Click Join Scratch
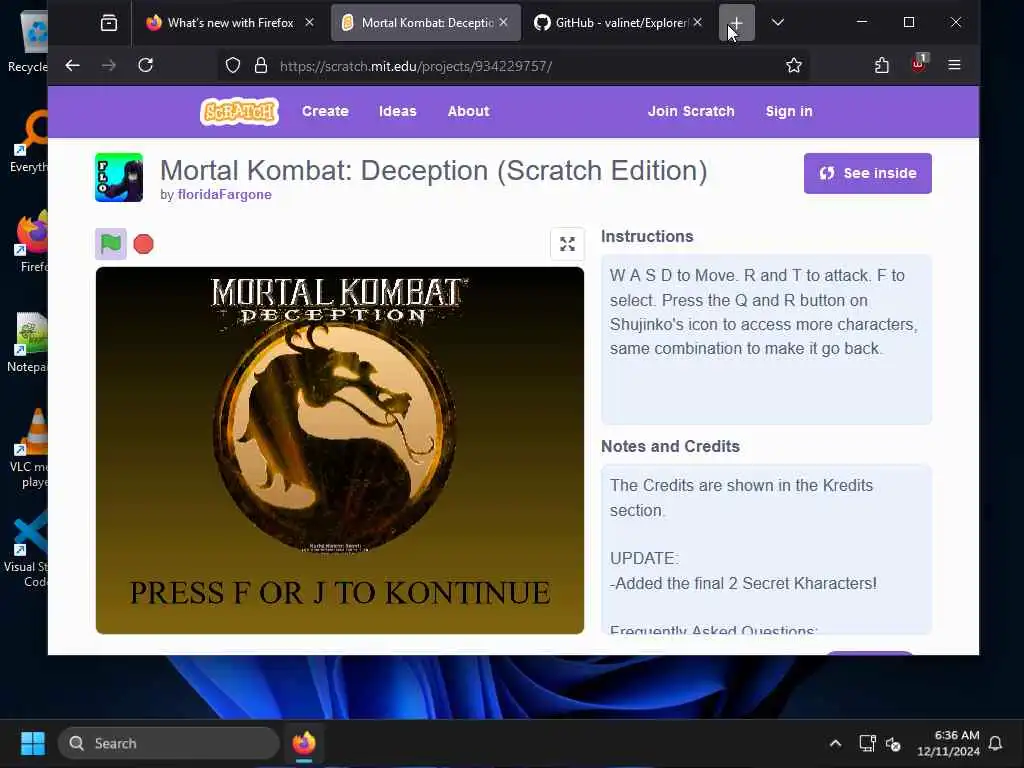Image resolution: width=1024 pixels, height=768 pixels. [x=691, y=112]
